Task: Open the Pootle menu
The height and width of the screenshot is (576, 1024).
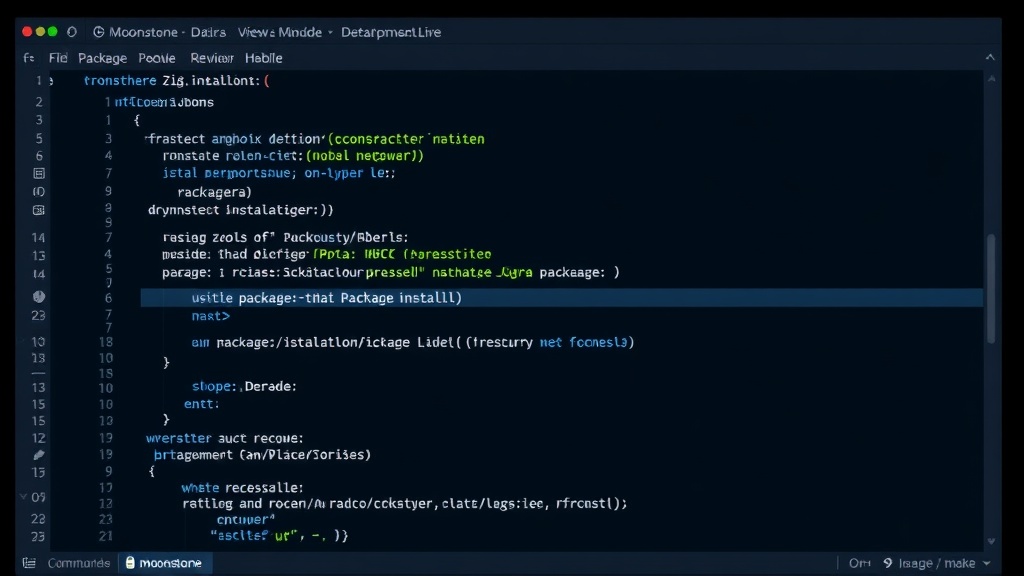Action: [157, 58]
